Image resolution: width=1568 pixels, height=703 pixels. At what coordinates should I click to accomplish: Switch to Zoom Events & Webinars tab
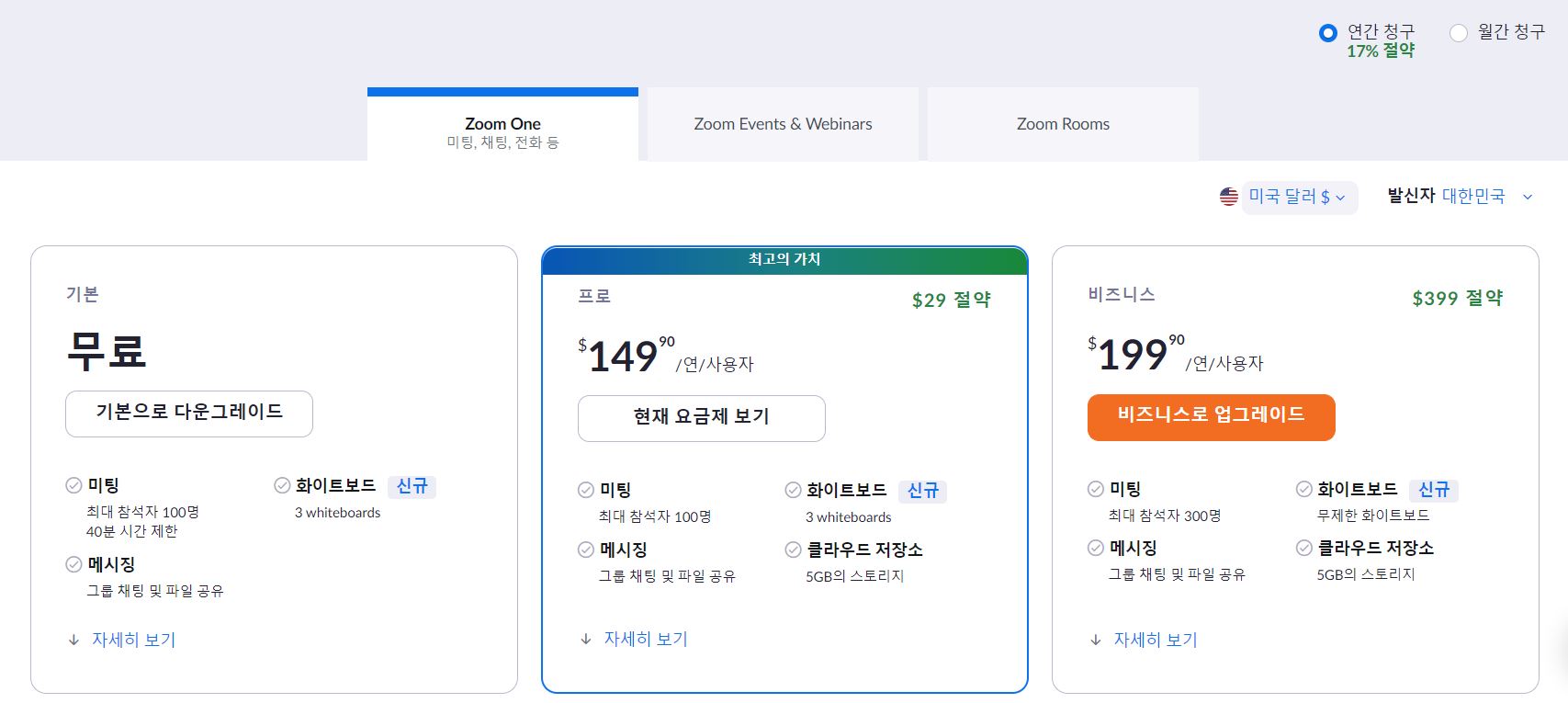[x=783, y=125]
